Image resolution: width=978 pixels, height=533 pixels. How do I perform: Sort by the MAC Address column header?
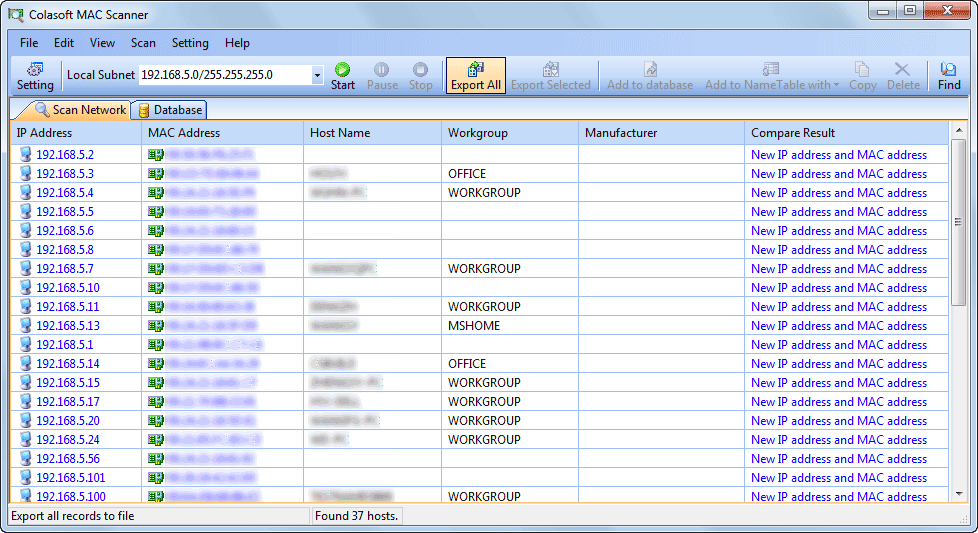[x=223, y=133]
